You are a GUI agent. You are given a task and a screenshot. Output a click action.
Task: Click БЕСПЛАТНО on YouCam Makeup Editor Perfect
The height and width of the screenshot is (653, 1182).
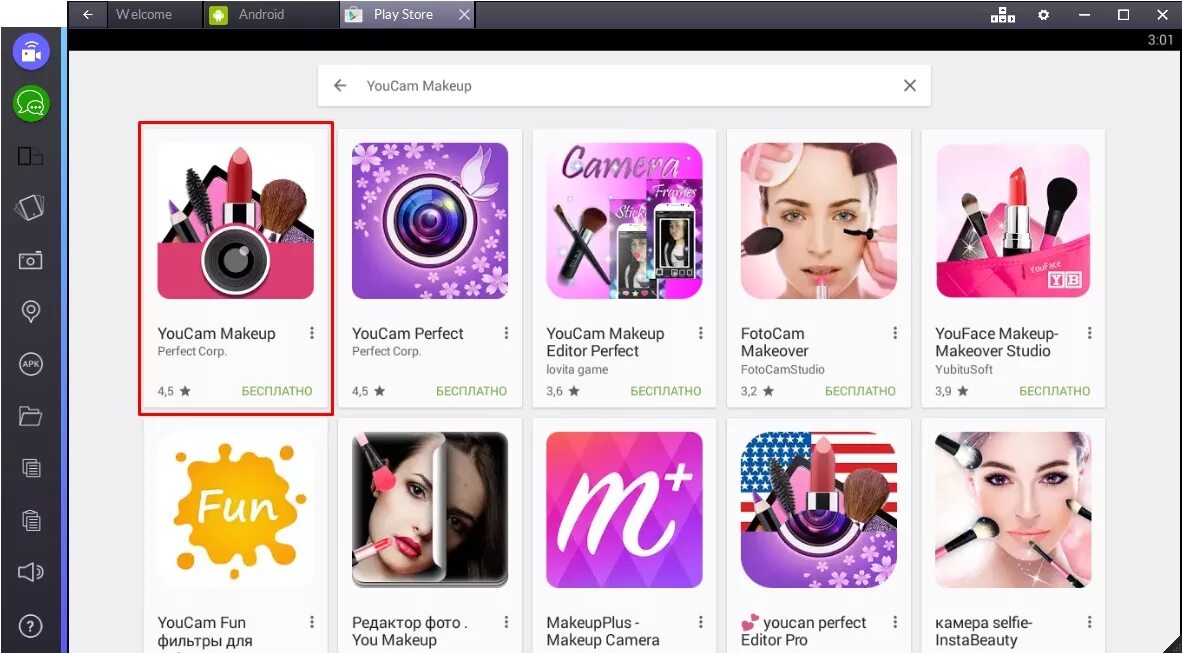click(x=666, y=391)
